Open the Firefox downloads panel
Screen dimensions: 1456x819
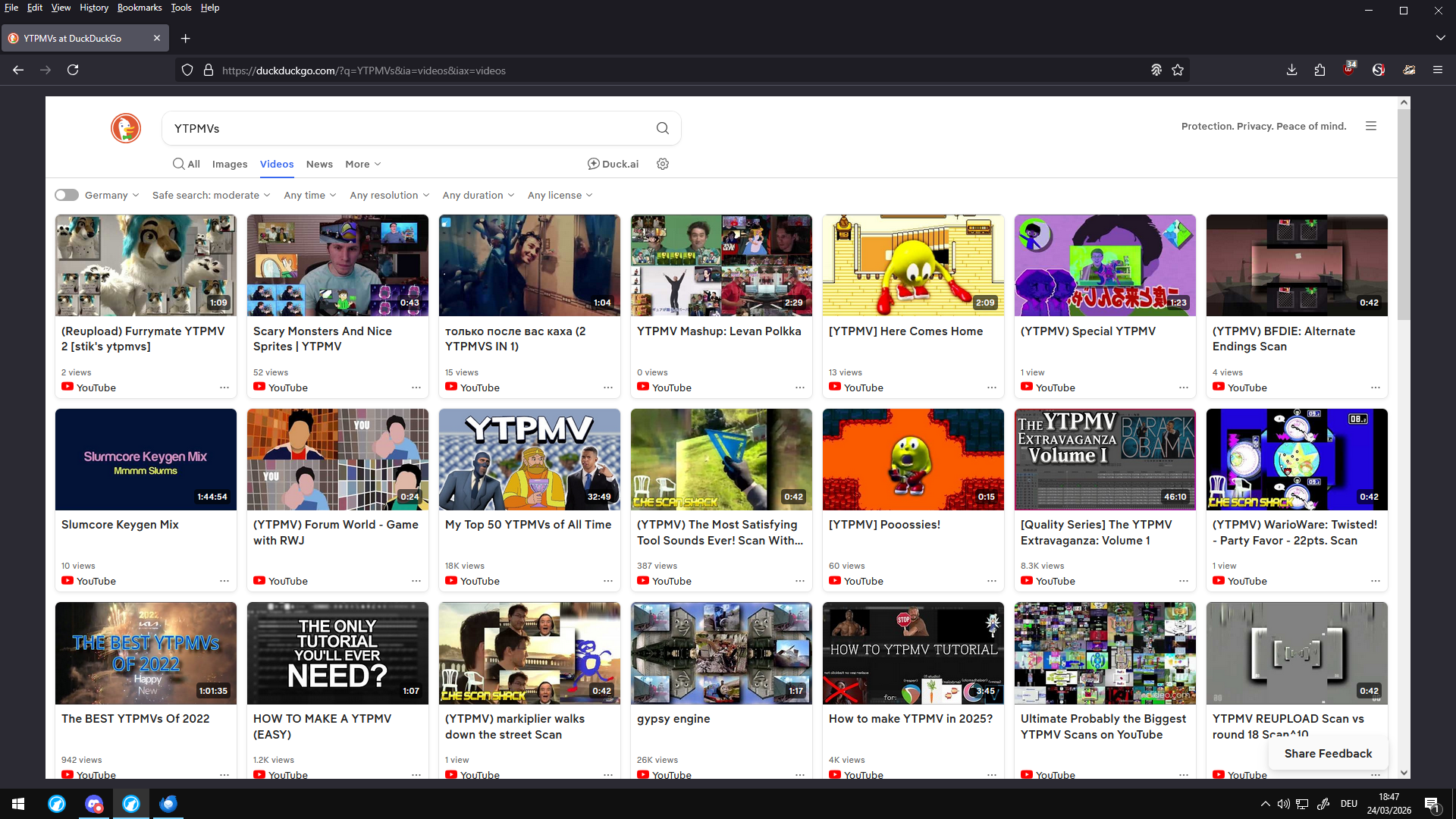tap(1291, 70)
